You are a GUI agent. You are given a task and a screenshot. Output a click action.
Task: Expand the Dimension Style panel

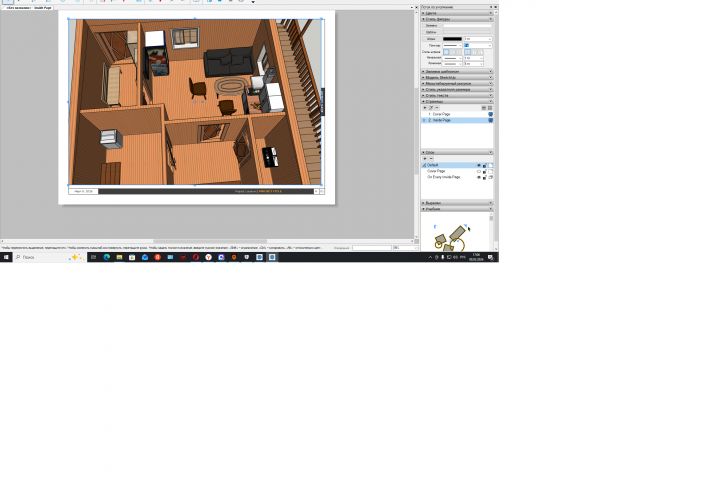457,90
